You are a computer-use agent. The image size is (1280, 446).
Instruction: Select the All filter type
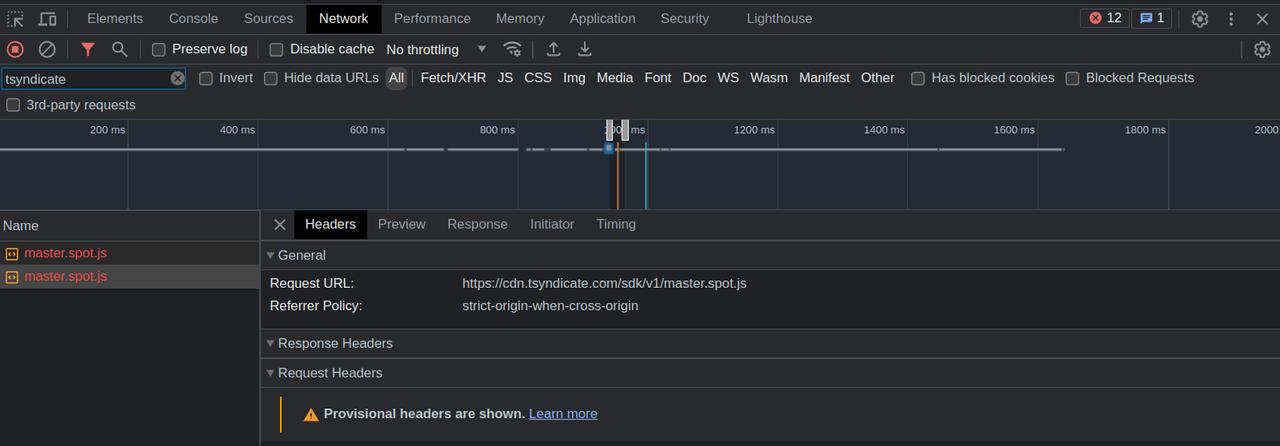click(x=397, y=78)
